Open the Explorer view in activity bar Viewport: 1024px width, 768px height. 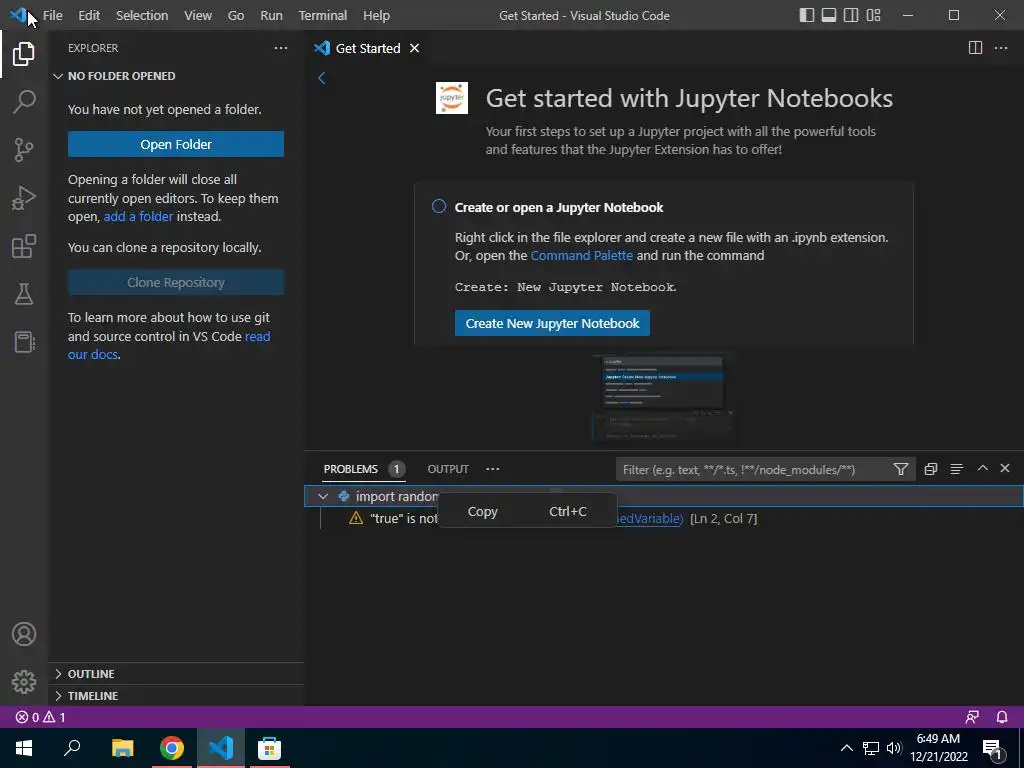point(24,54)
